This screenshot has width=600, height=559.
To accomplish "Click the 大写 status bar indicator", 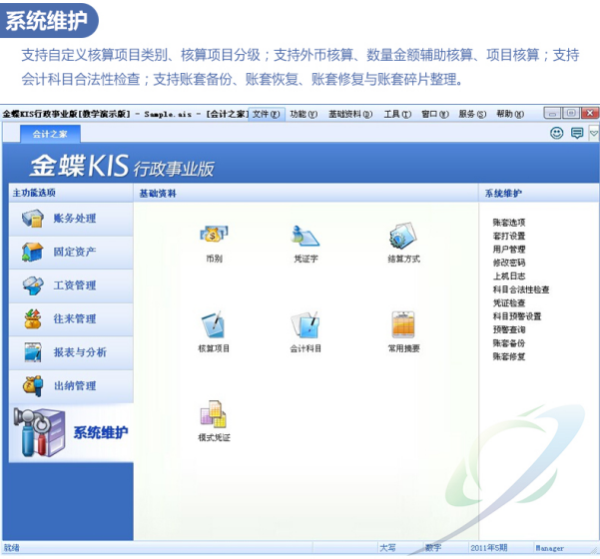I will (x=387, y=548).
